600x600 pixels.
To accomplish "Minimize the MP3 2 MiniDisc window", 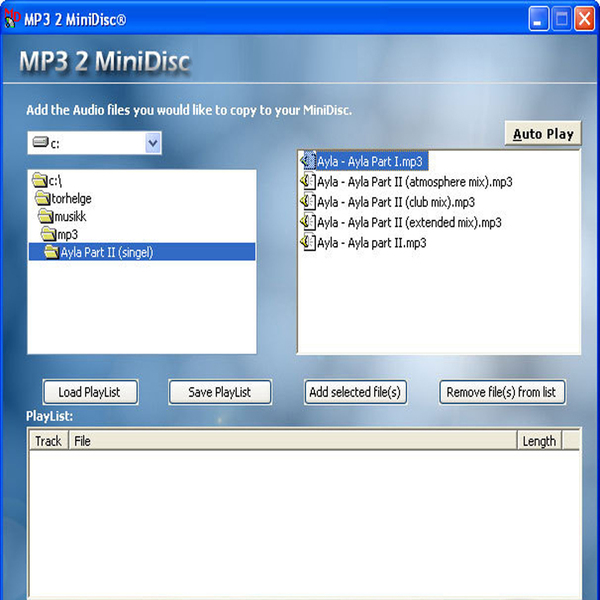I will 538,18.
